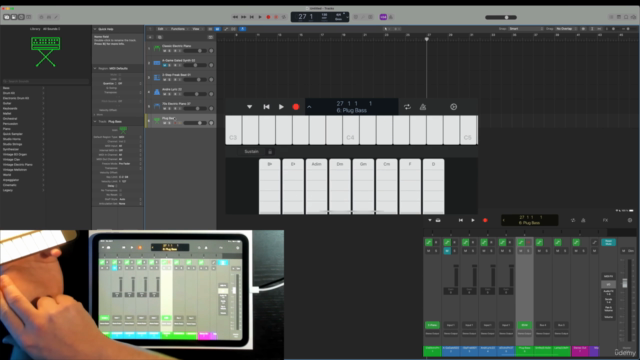Select the MIDI FX view in mixer
Screen dimensions: 640x360
(x=609, y=276)
